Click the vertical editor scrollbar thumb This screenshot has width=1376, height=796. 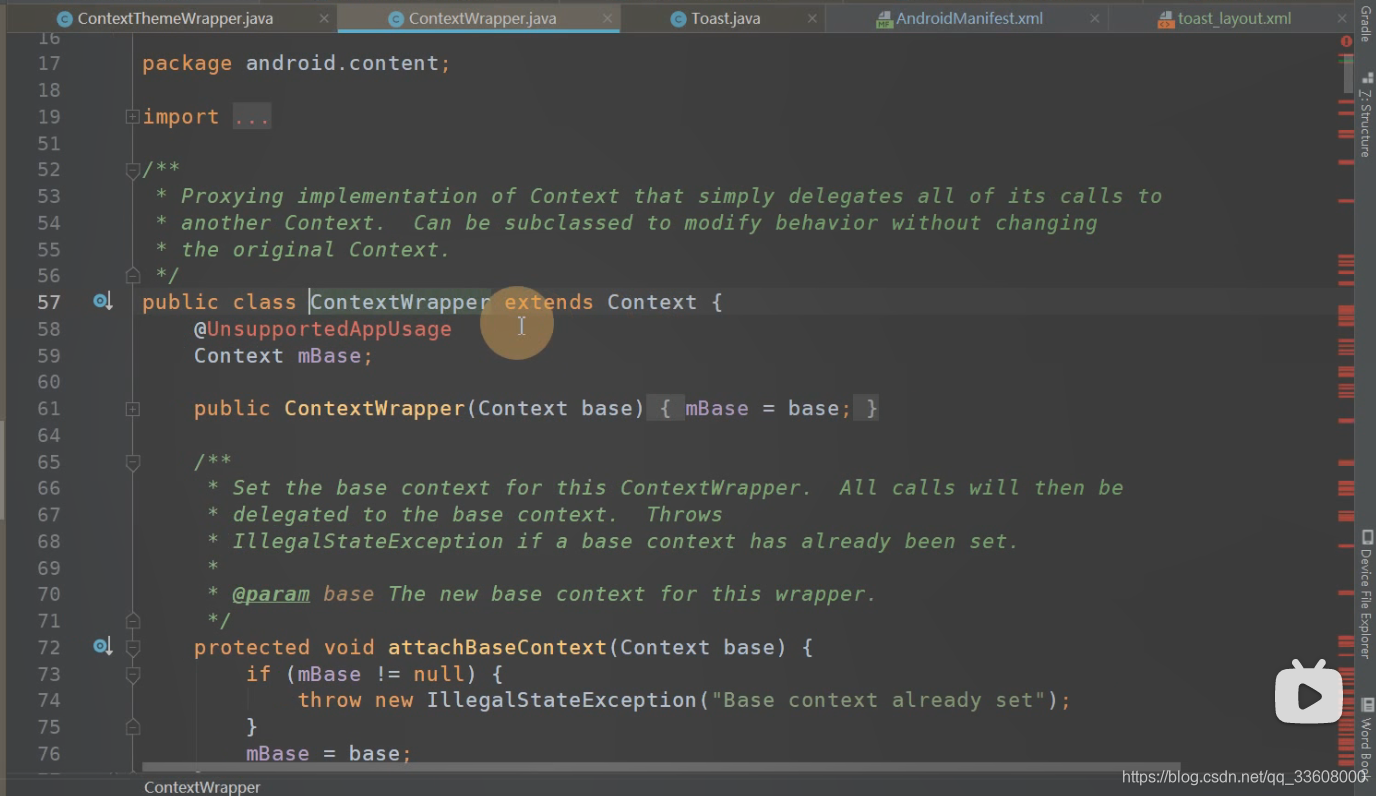(1346, 75)
